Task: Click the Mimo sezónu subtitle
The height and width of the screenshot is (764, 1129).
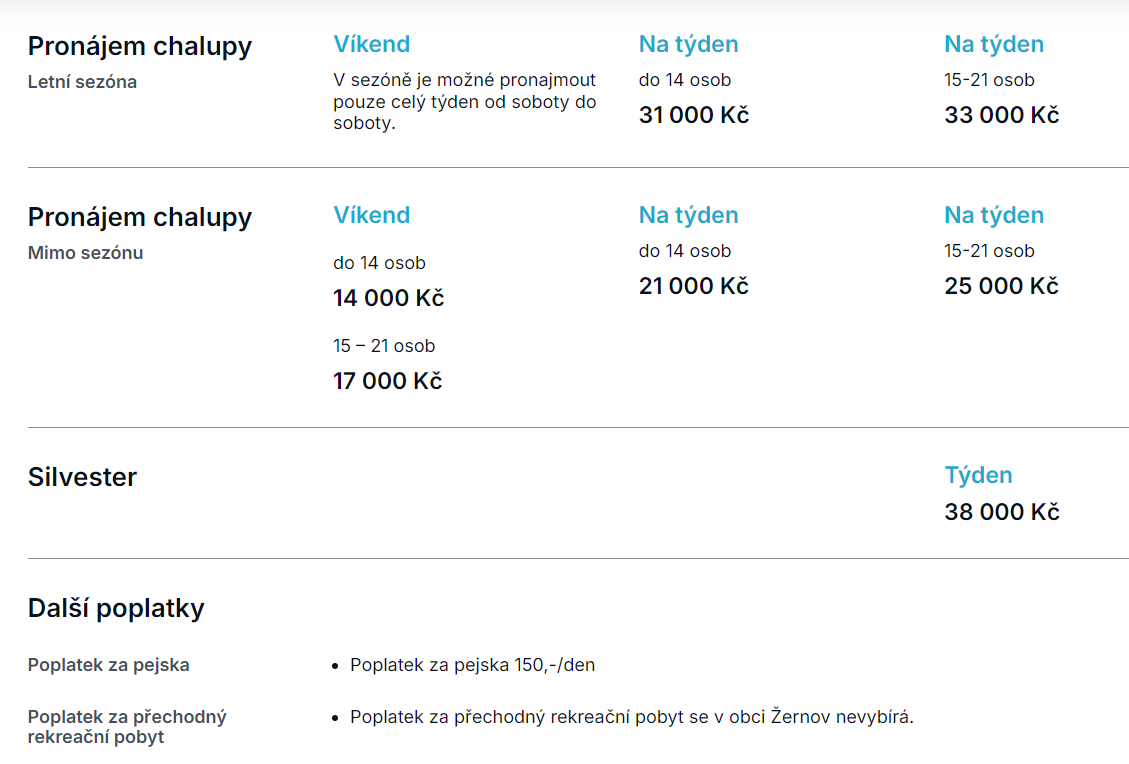Action: (86, 253)
